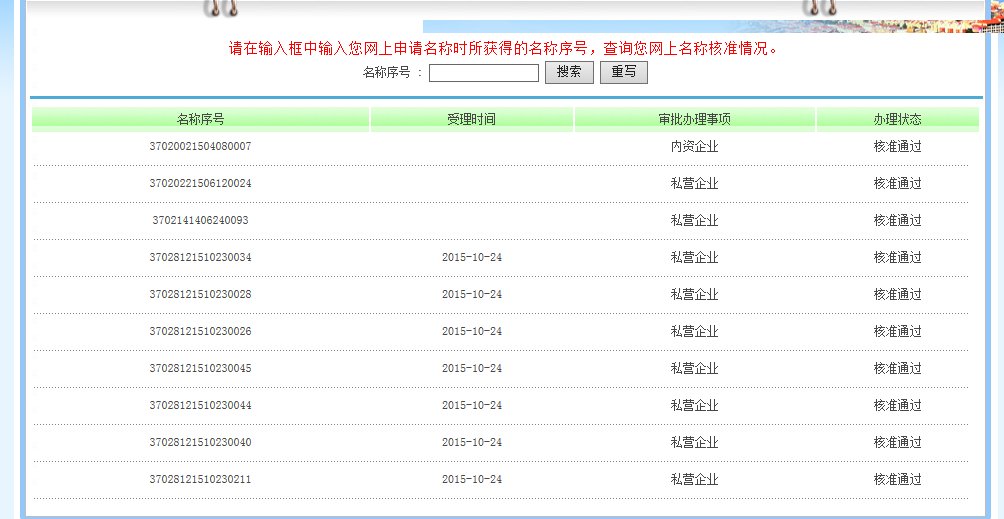Image resolution: width=1004 pixels, height=519 pixels.
Task: Click the 内资企业 cell in the first row
Action: (695, 147)
